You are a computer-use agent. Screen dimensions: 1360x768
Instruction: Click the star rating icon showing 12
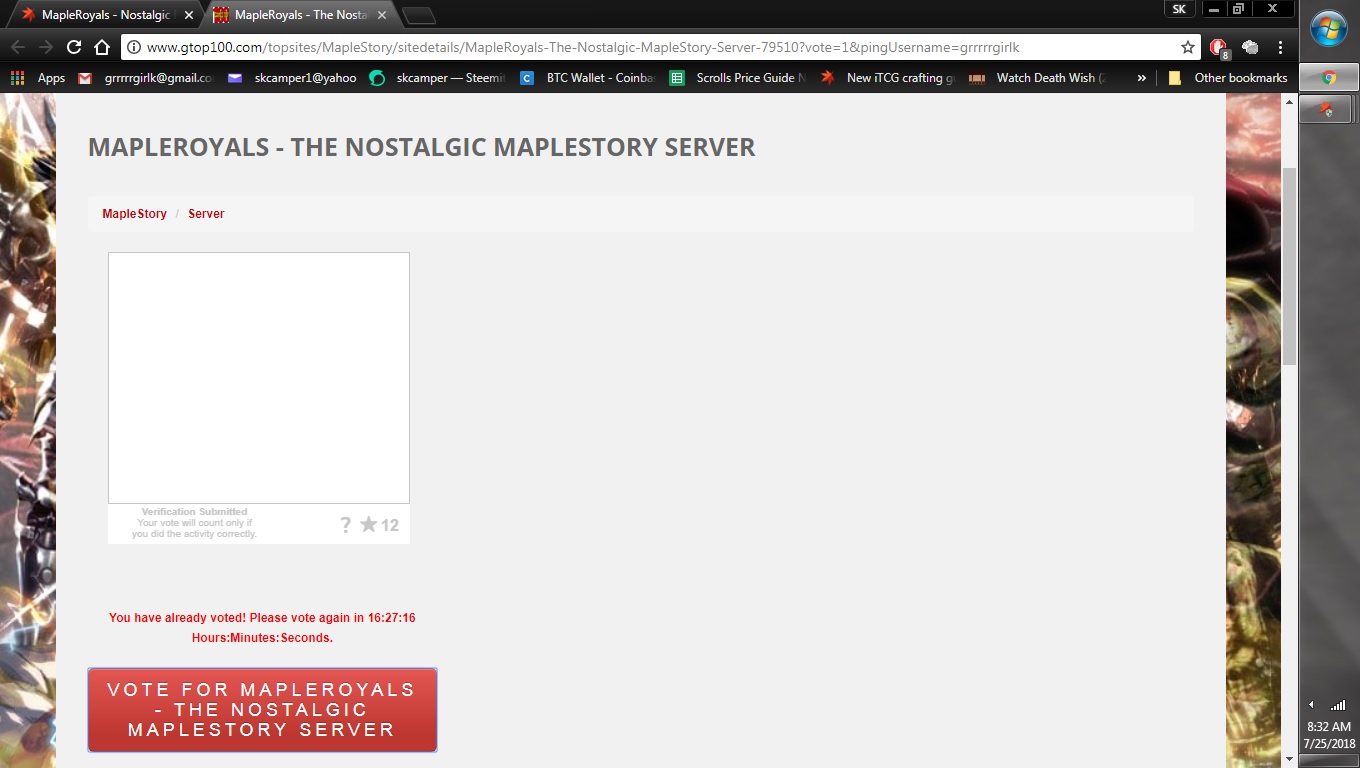tap(369, 525)
